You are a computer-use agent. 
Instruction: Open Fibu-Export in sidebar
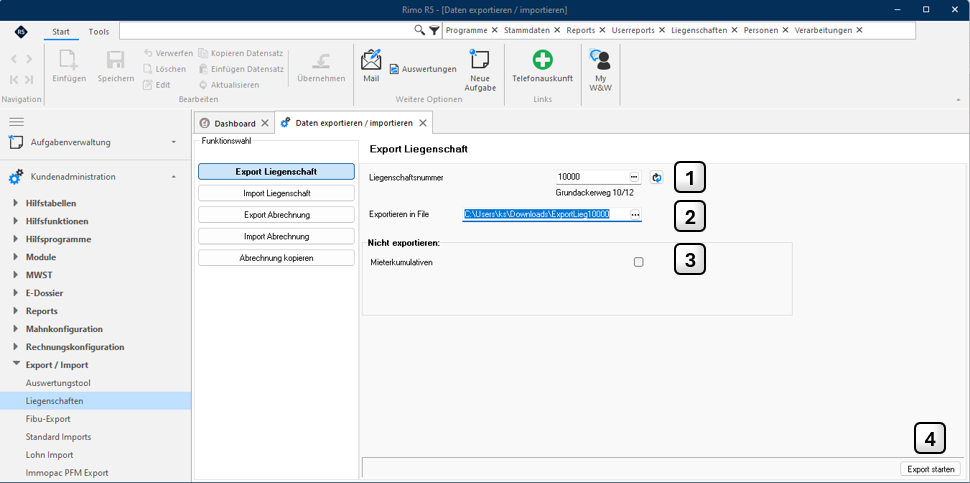tap(48, 419)
